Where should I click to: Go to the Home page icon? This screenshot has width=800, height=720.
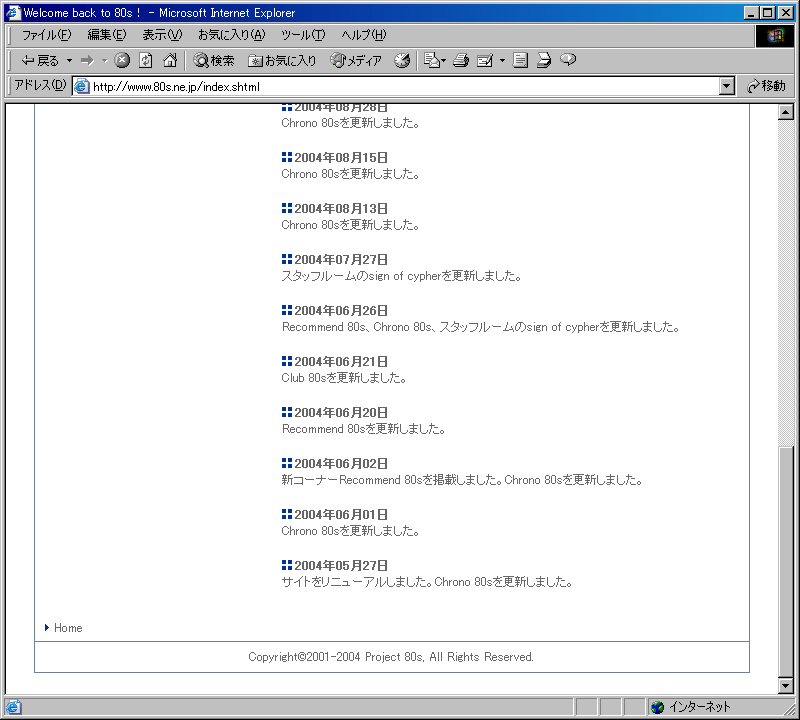[170, 61]
